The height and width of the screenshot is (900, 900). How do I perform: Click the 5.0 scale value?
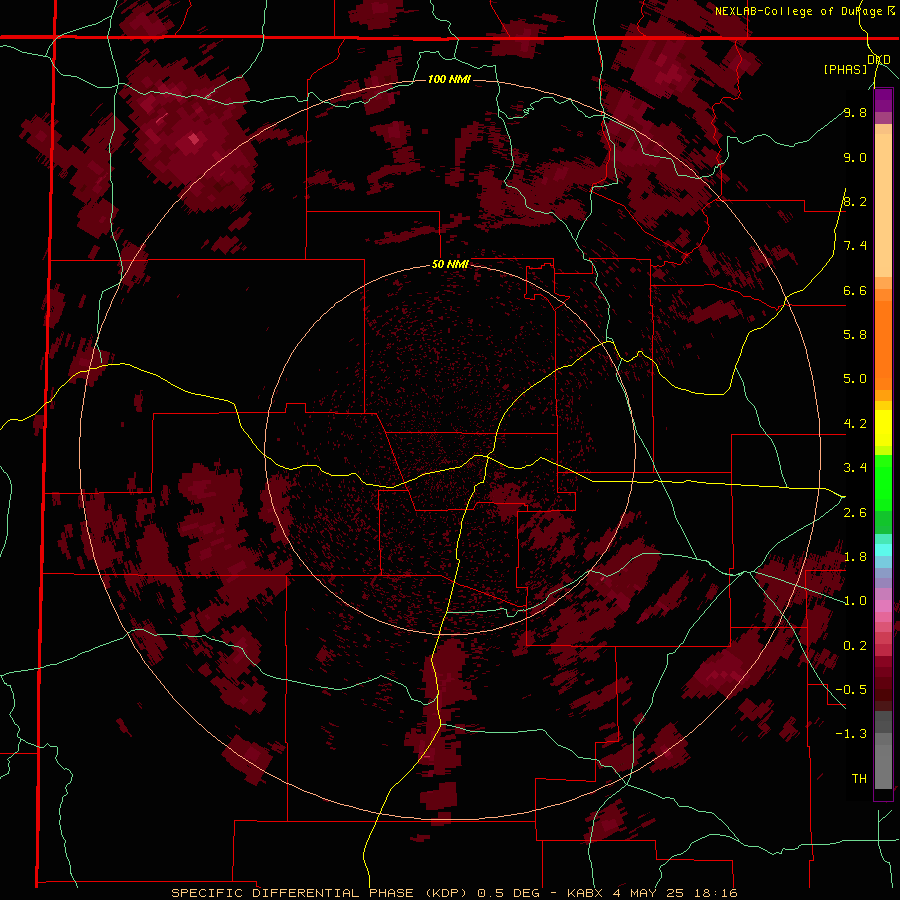tap(855, 379)
